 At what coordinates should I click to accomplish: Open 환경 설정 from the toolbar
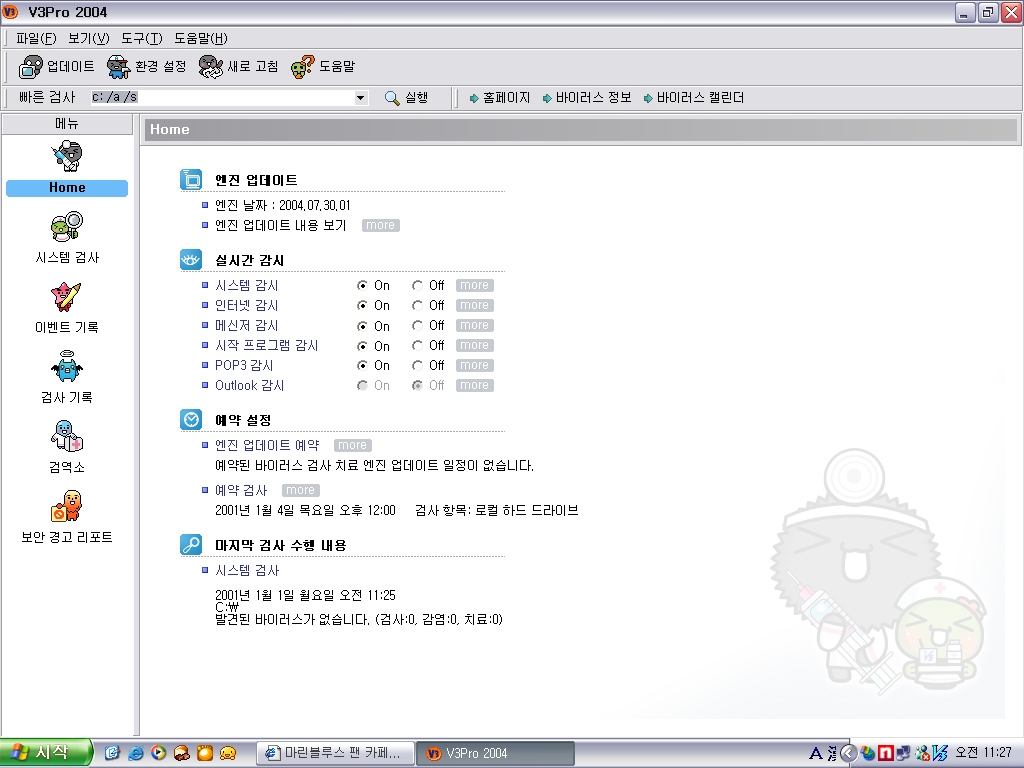tap(119, 67)
